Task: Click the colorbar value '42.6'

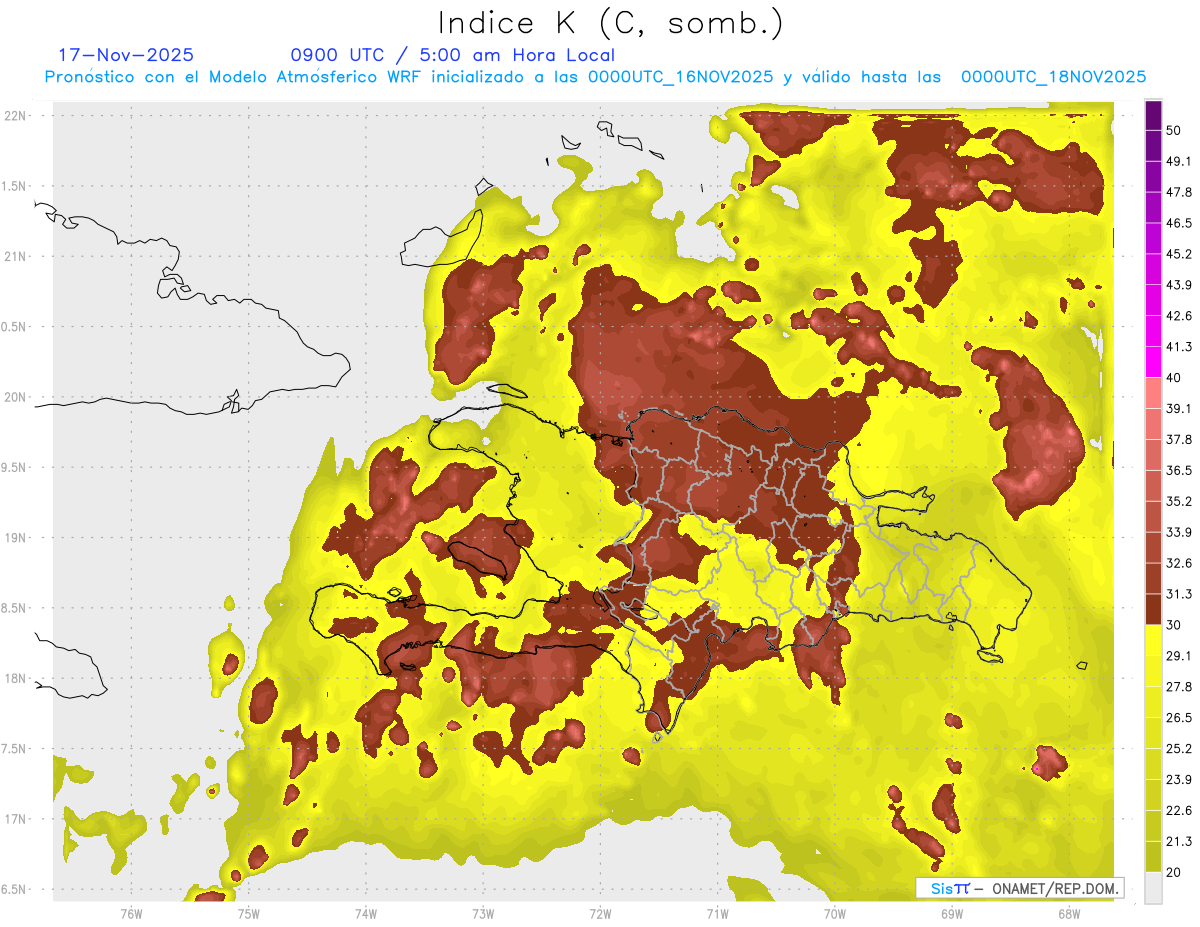Action: pos(1179,316)
